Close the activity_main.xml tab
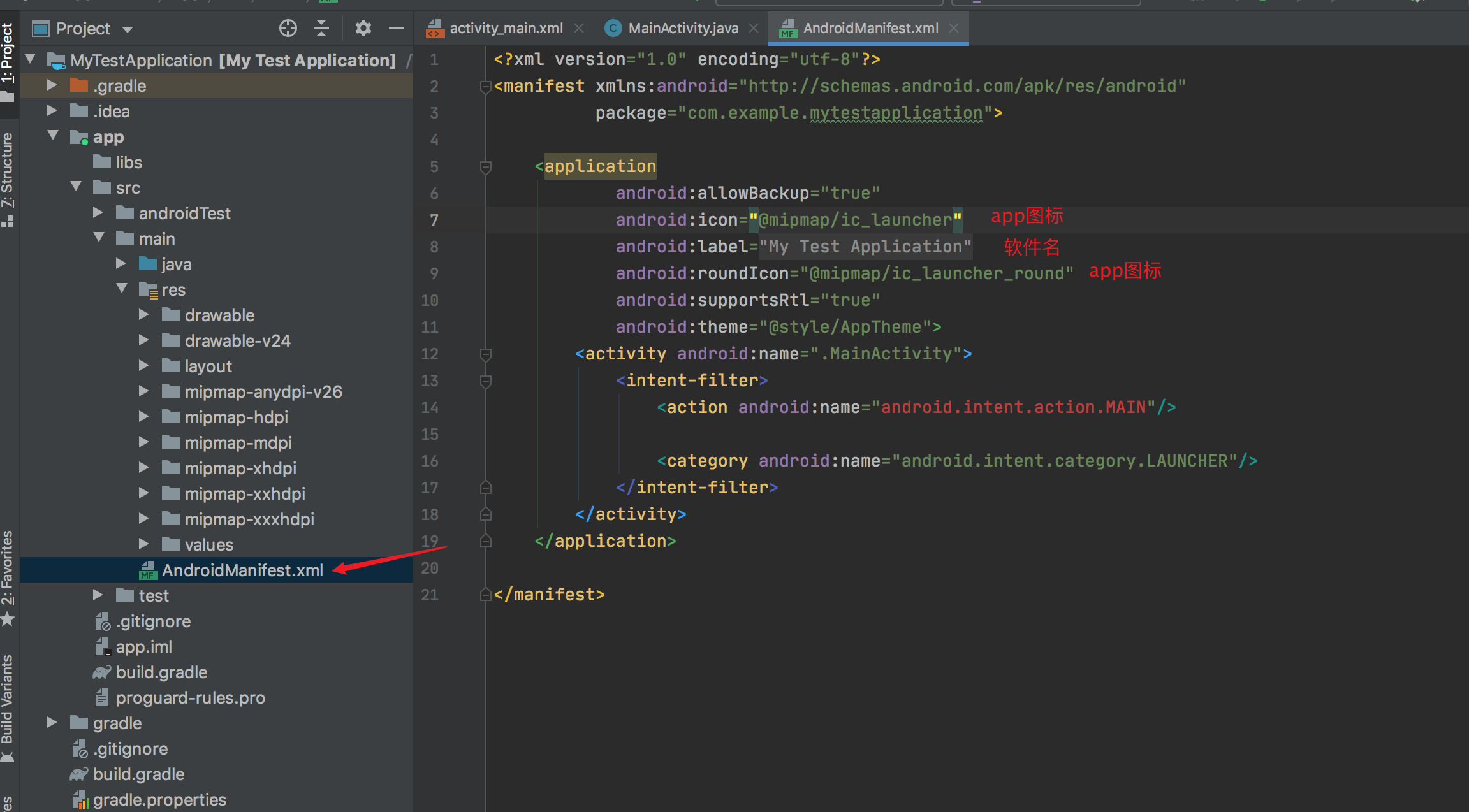 (579, 28)
